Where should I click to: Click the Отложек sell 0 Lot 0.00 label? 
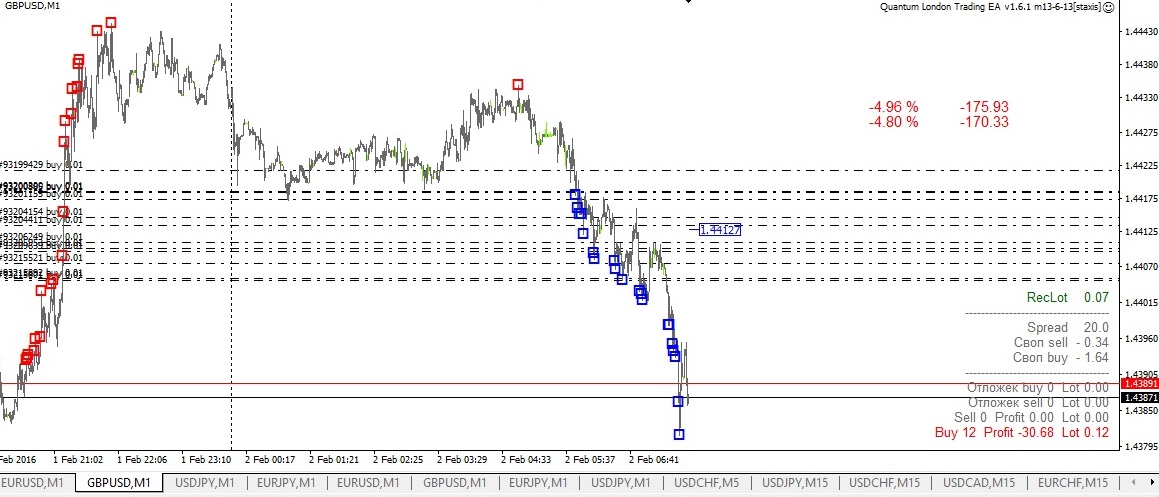click(1038, 402)
